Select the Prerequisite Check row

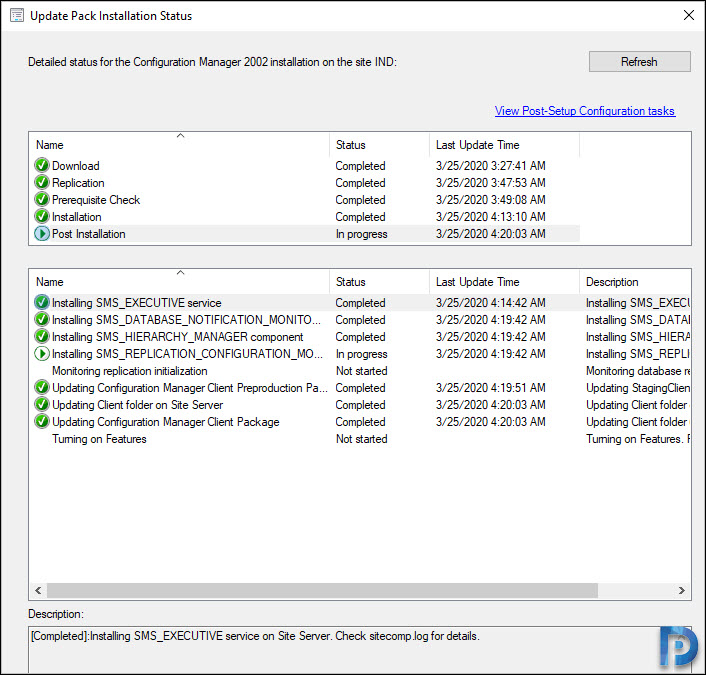(x=306, y=199)
